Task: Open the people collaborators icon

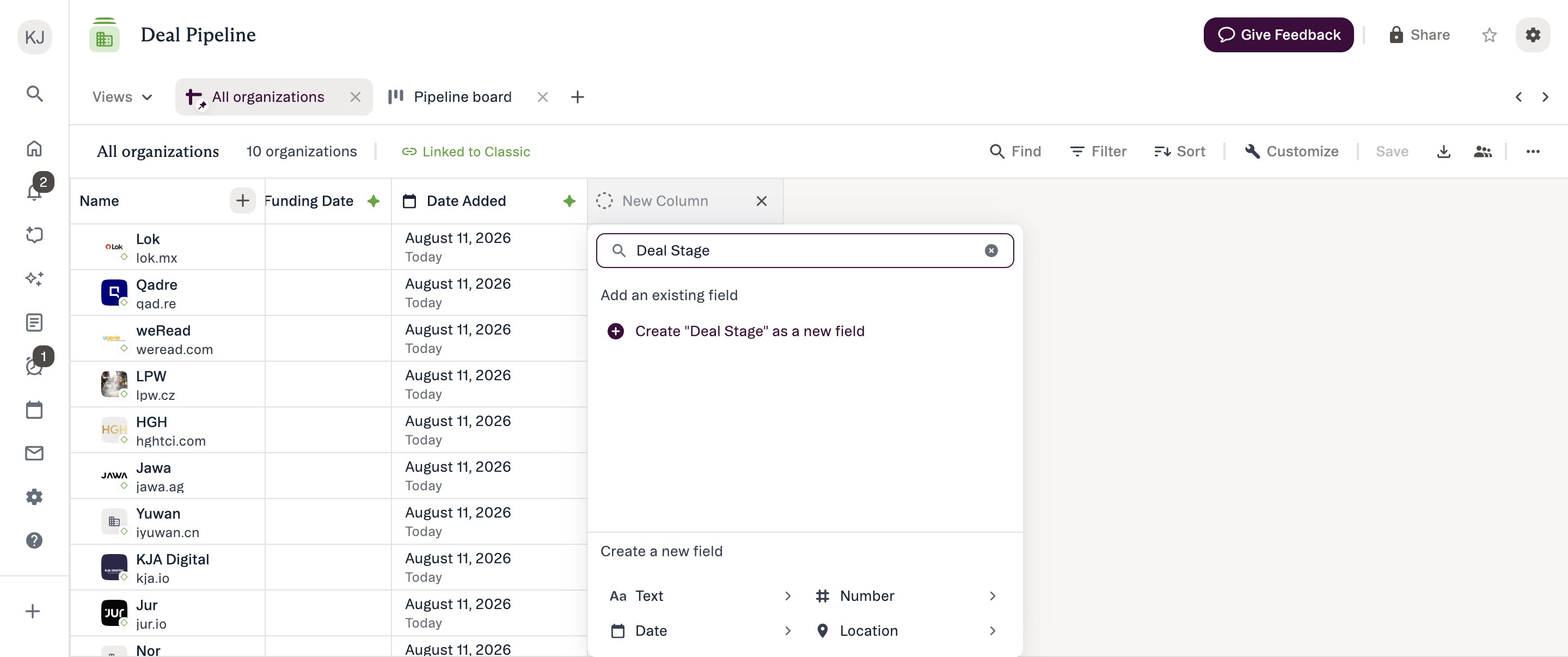Action: (1482, 151)
